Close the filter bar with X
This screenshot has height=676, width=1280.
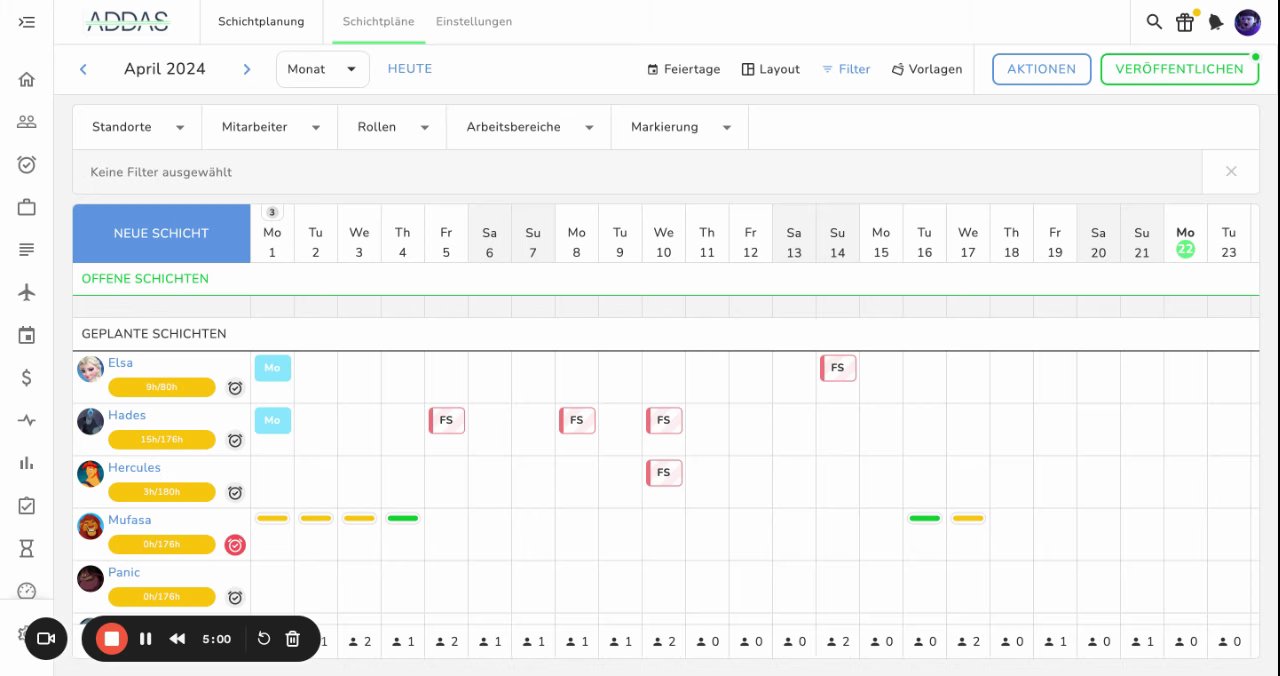tap(1231, 172)
